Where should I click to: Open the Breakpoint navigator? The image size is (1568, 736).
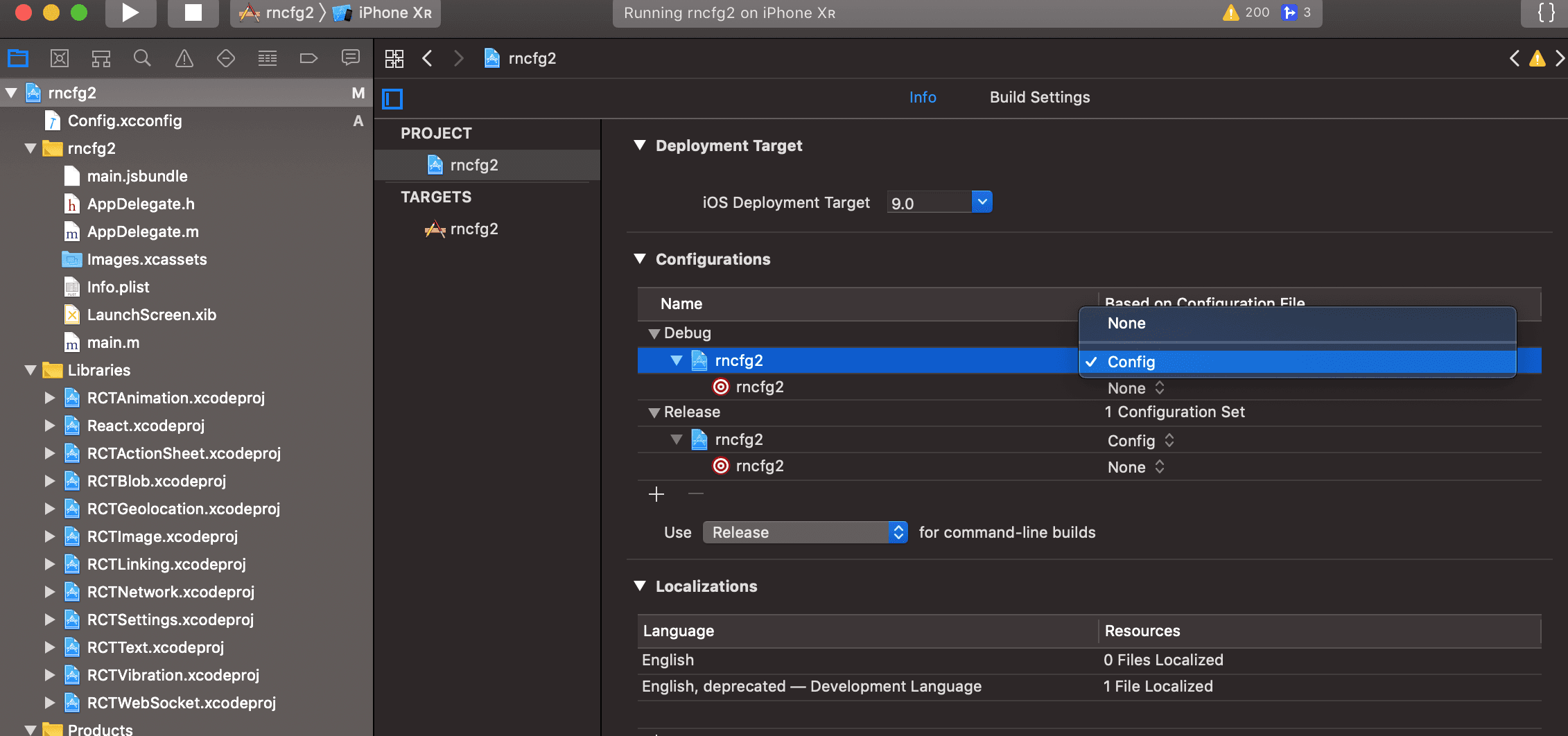[x=308, y=59]
